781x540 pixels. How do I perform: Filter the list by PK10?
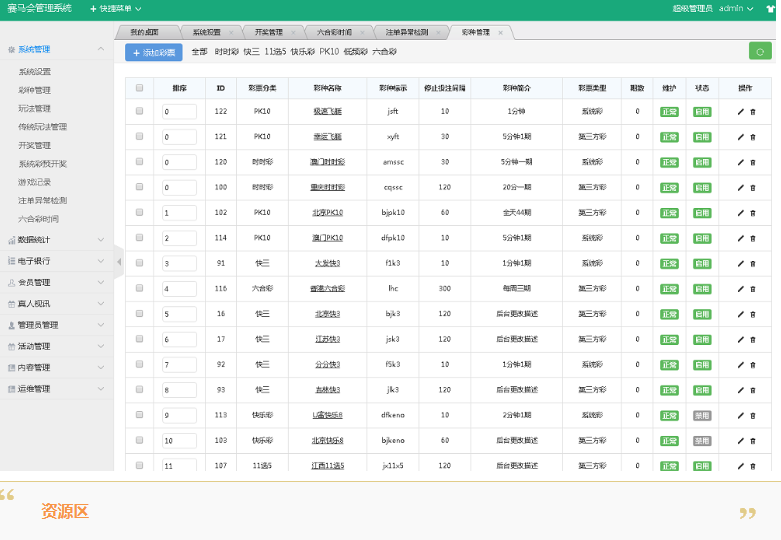pyautogui.click(x=329, y=52)
